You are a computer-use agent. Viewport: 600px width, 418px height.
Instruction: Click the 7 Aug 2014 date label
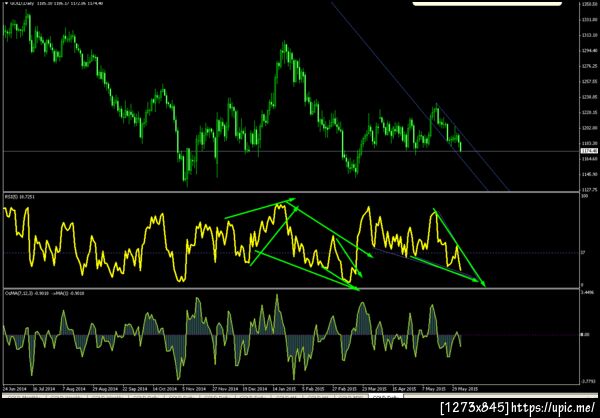pyautogui.click(x=74, y=389)
